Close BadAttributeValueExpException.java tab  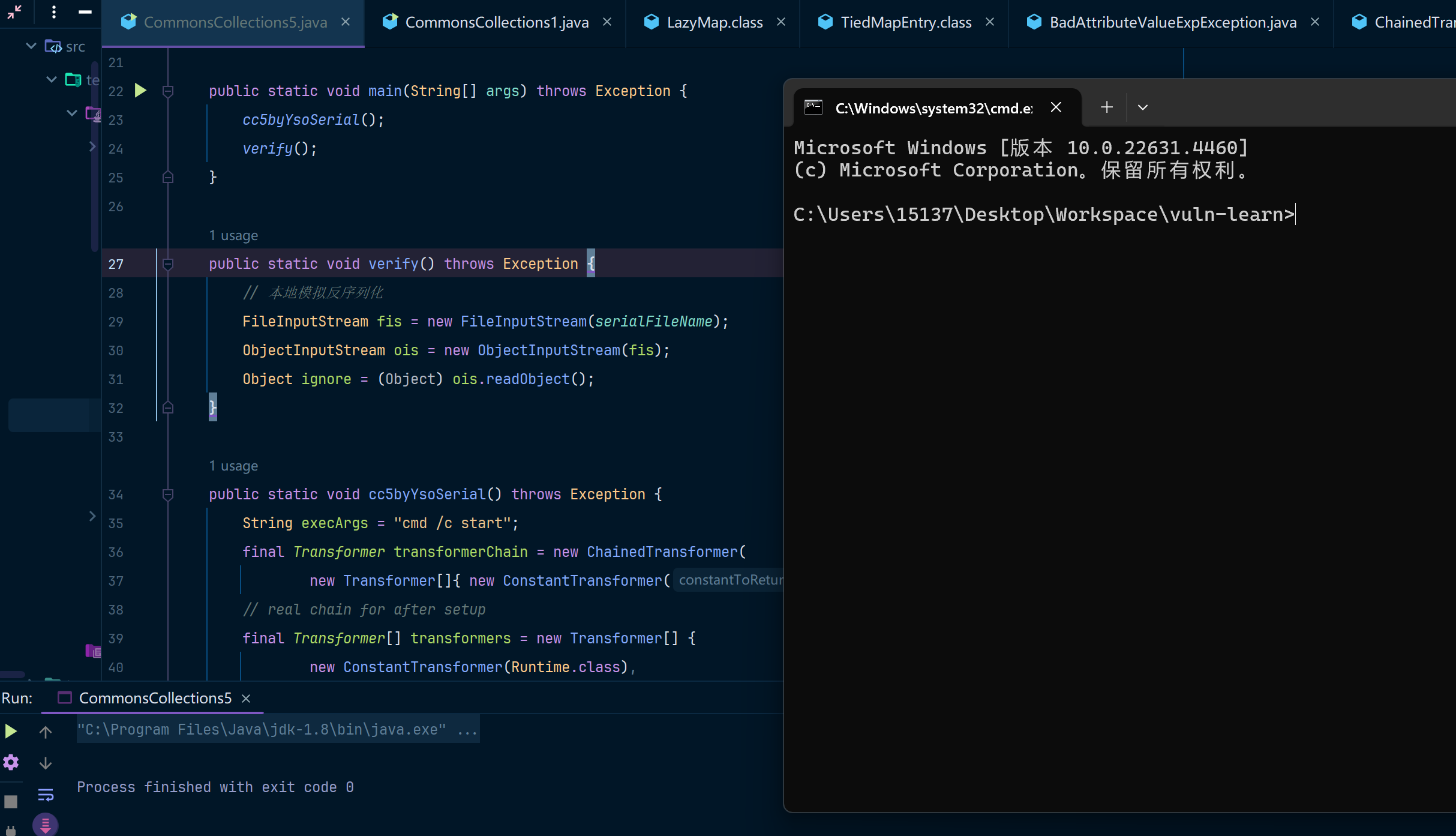[x=1315, y=22]
